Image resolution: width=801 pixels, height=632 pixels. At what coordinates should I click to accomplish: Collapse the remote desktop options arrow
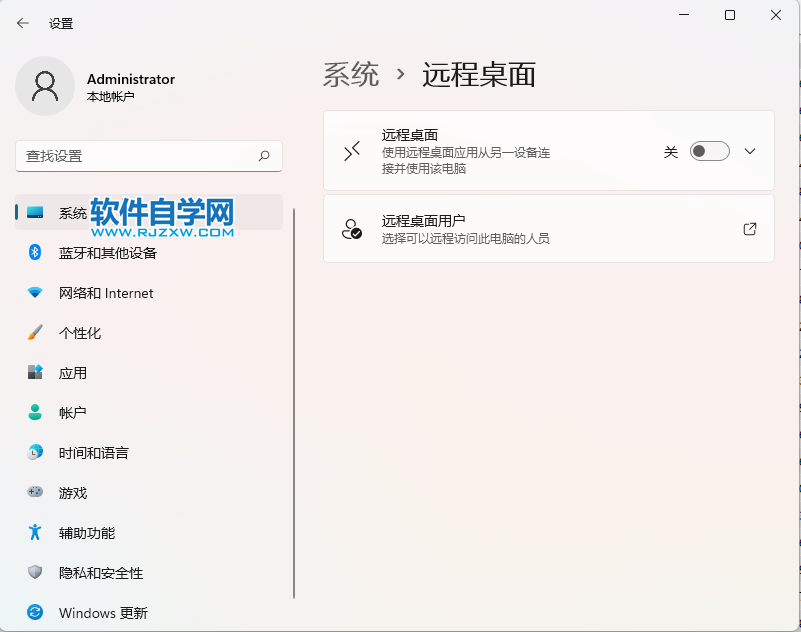[x=749, y=150]
